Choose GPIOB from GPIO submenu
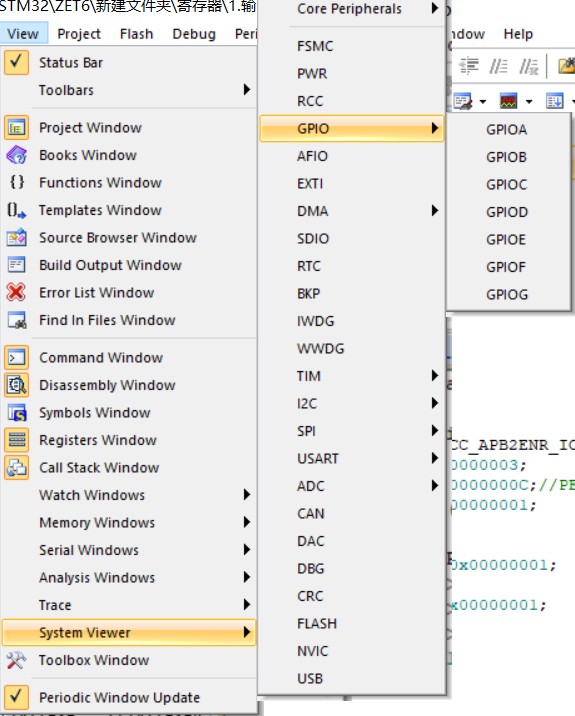Image resolution: width=575 pixels, height=716 pixels. point(507,157)
